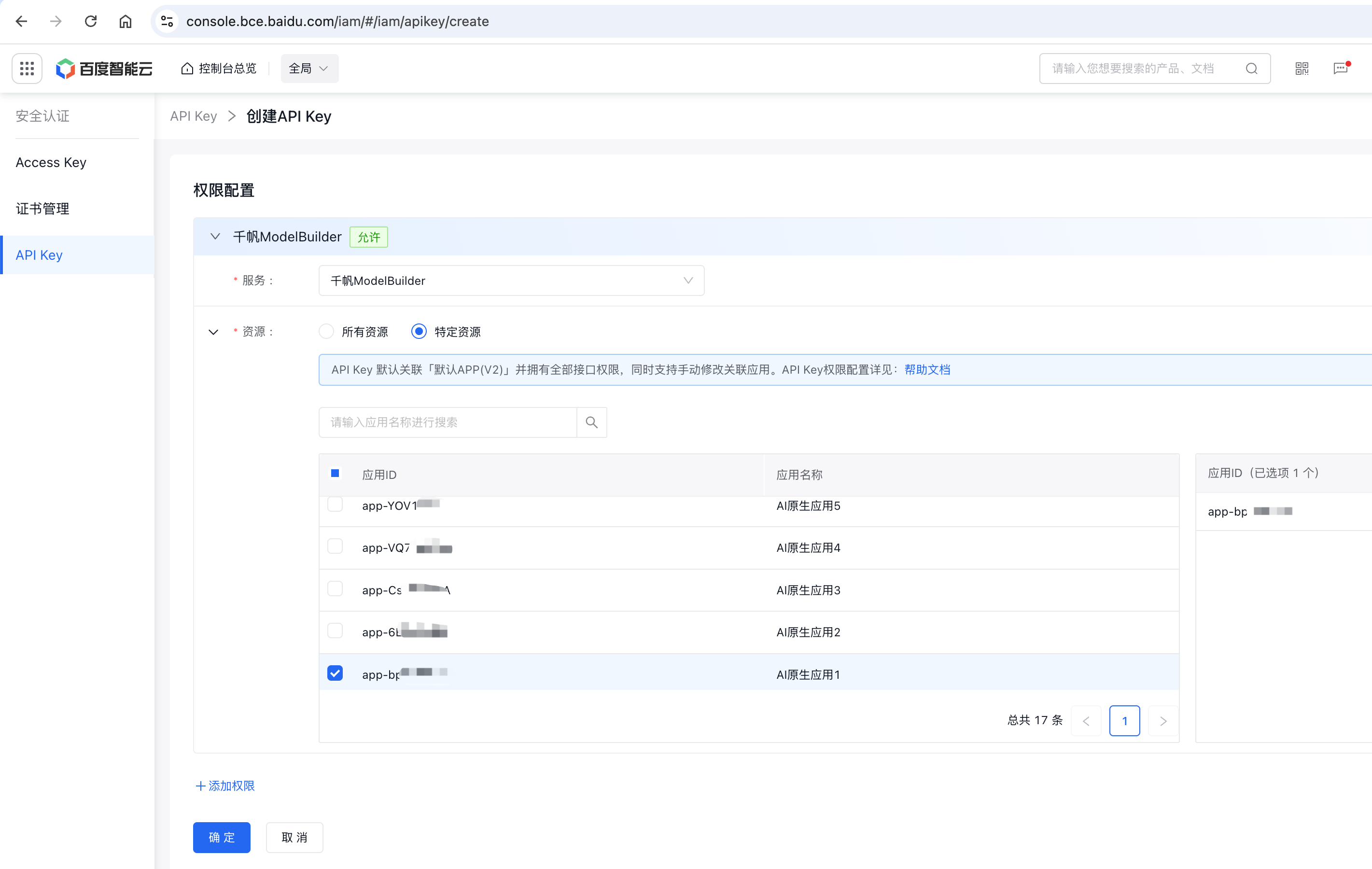This screenshot has width=1372, height=869.
Task: Click the app name search magnifier button
Action: 591,422
